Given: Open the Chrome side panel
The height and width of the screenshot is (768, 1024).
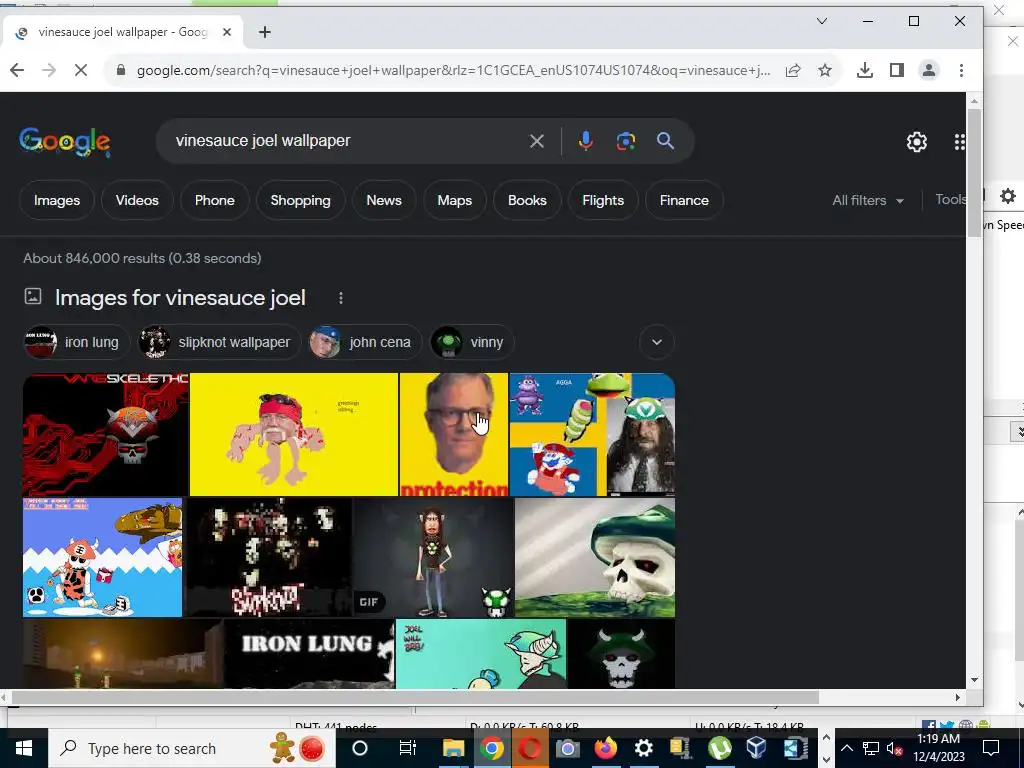Looking at the screenshot, I should [897, 70].
